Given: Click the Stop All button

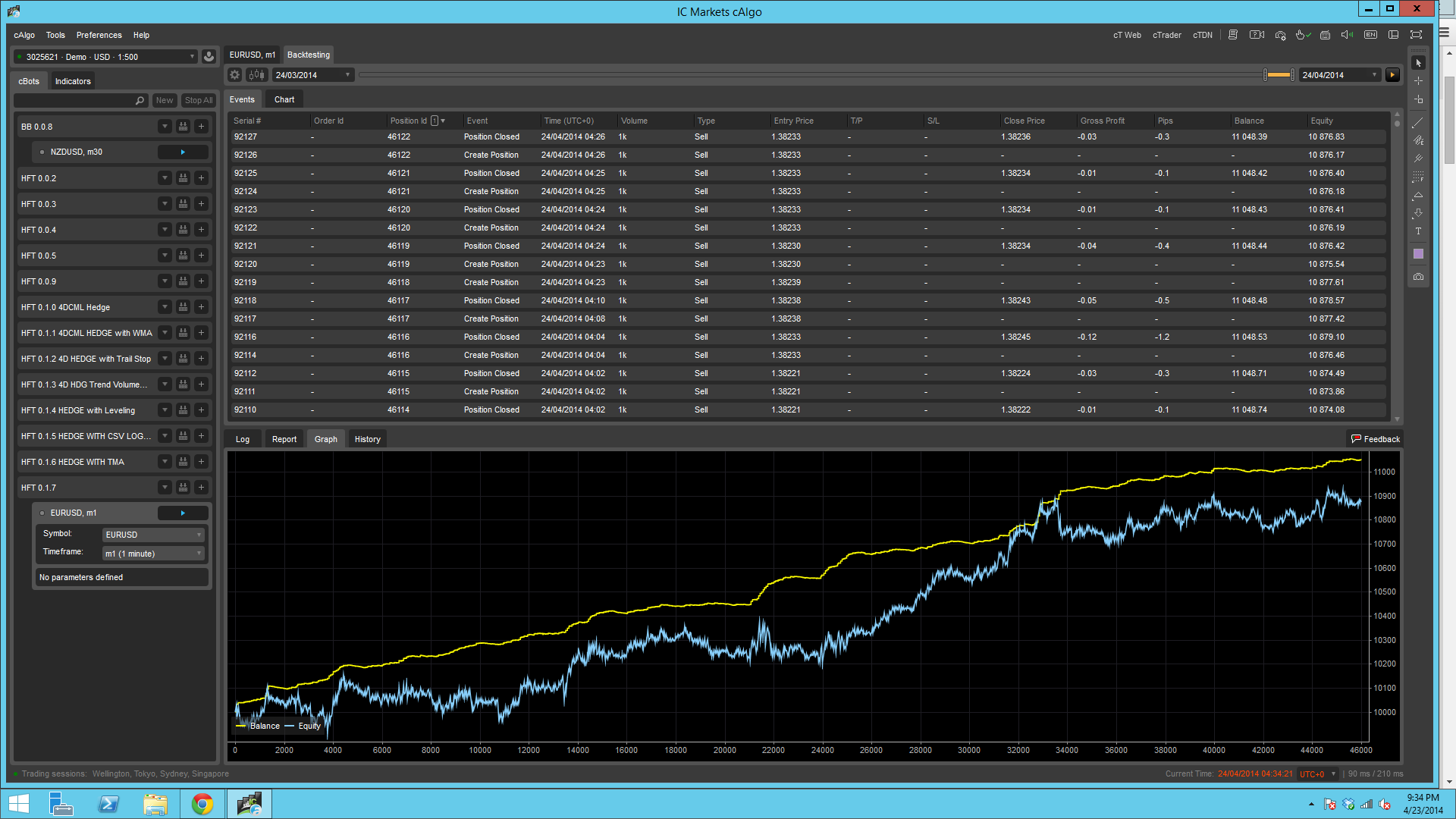Looking at the screenshot, I should (x=199, y=100).
